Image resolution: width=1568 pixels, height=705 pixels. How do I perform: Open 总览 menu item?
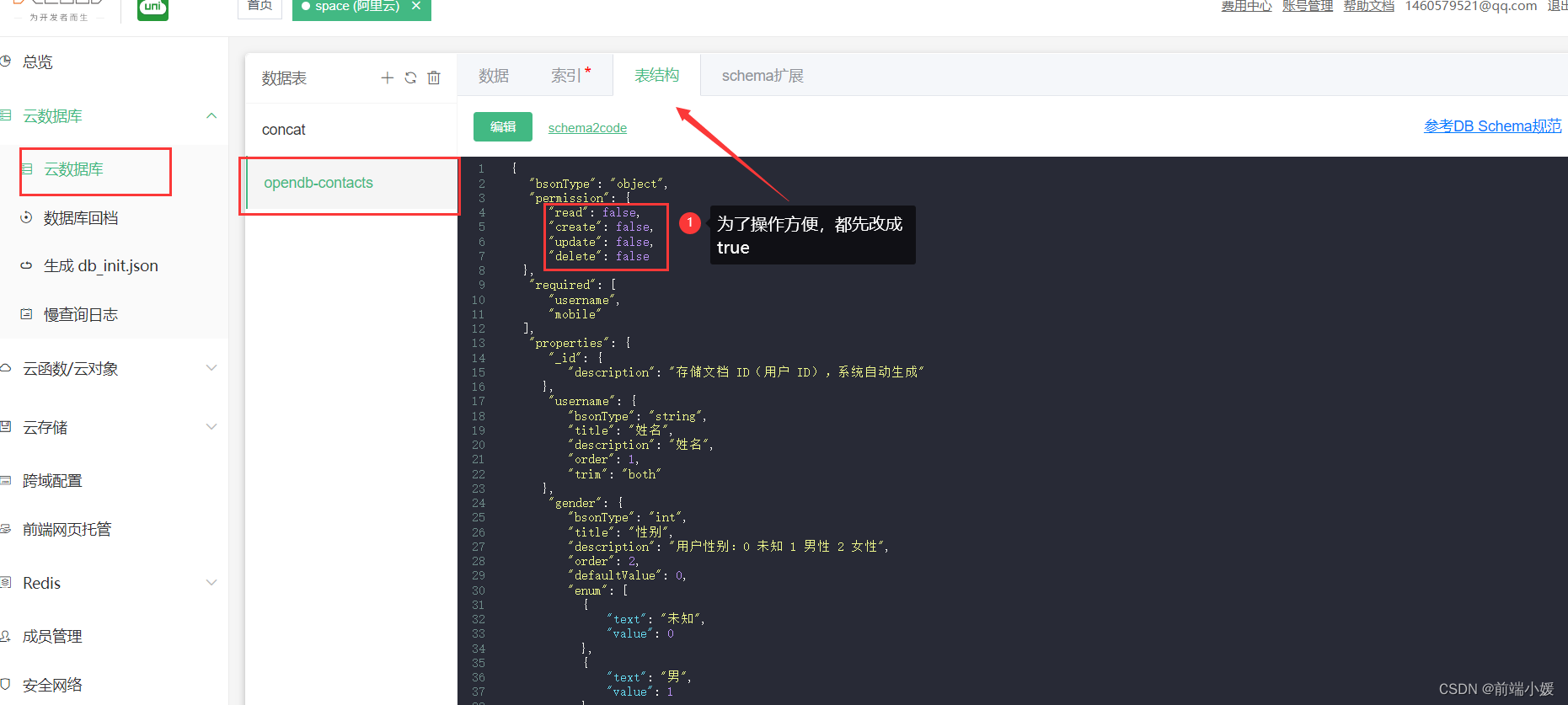click(37, 62)
